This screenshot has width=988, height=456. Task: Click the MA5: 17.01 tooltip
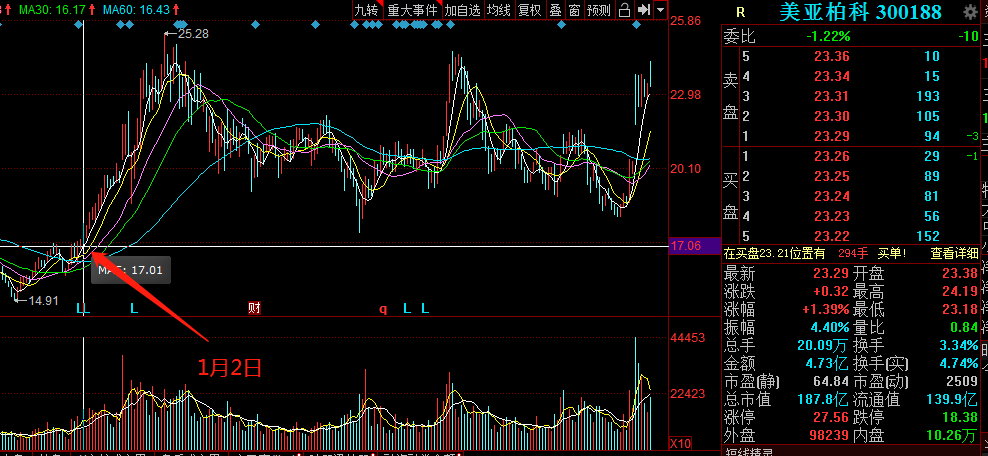[130, 270]
